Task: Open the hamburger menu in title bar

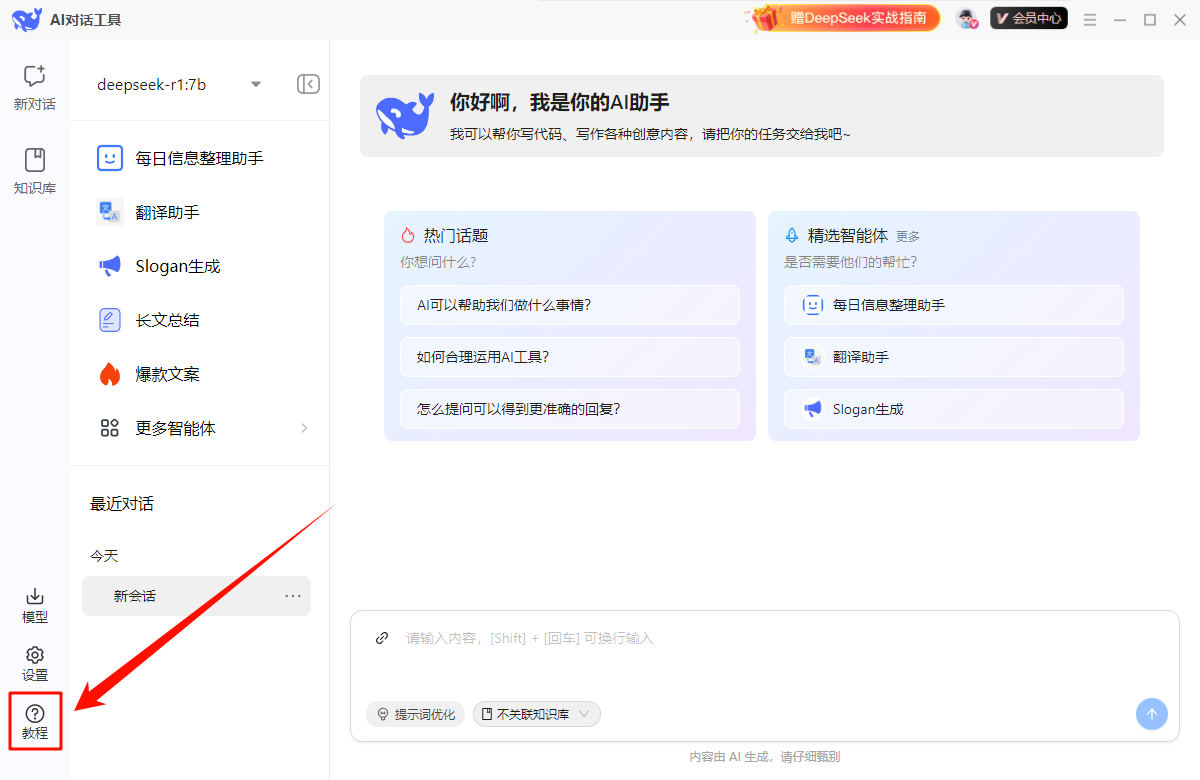Action: [1090, 19]
